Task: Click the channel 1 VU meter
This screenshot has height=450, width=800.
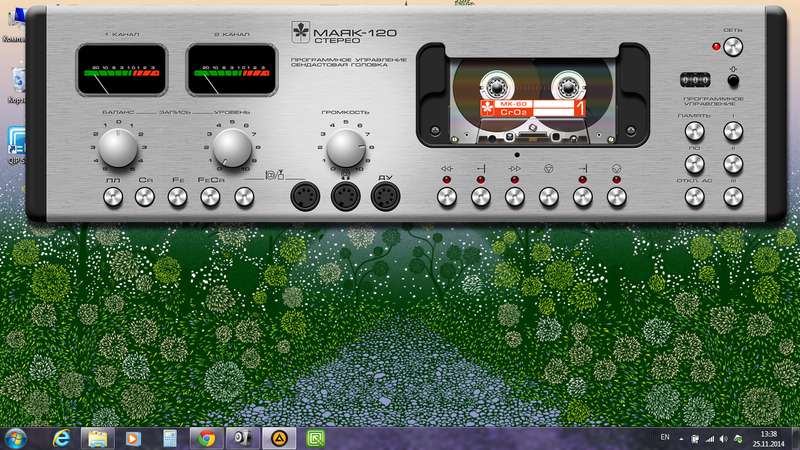Action: point(122,70)
